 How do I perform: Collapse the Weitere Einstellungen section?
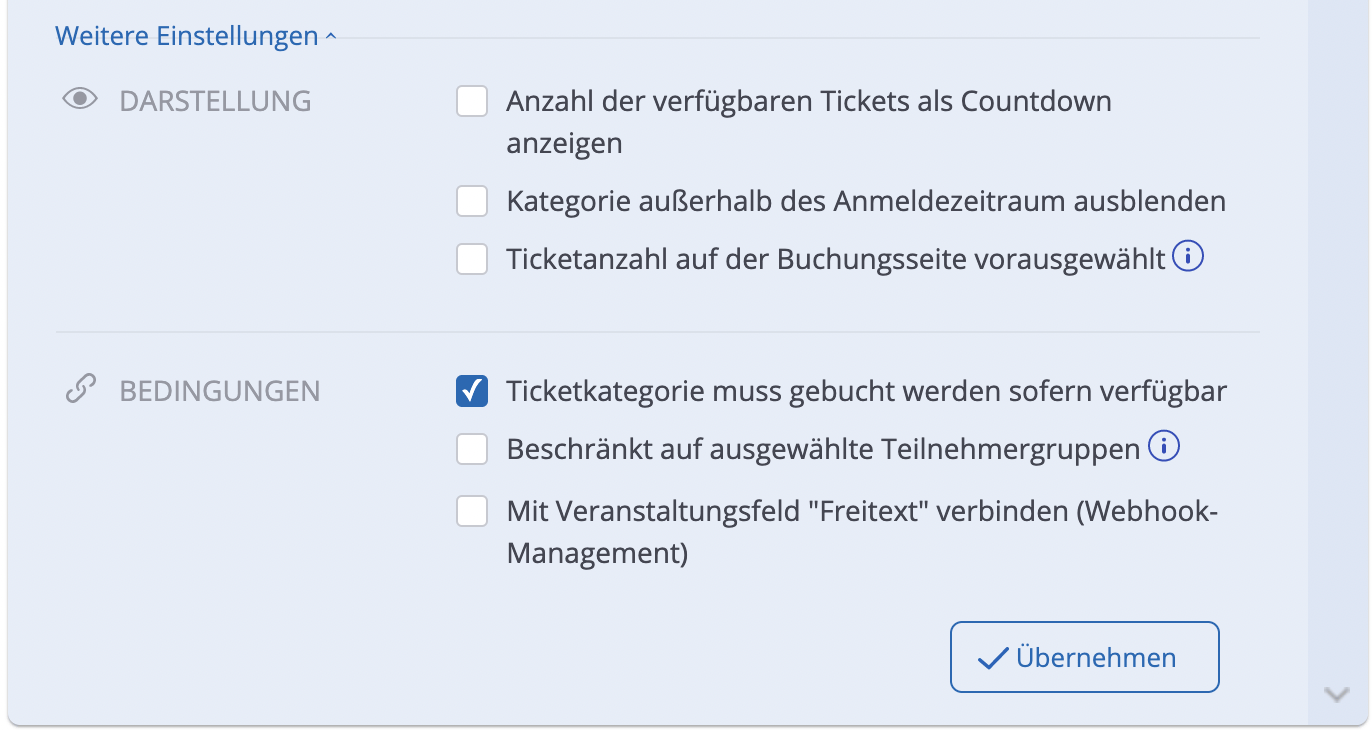point(186,37)
